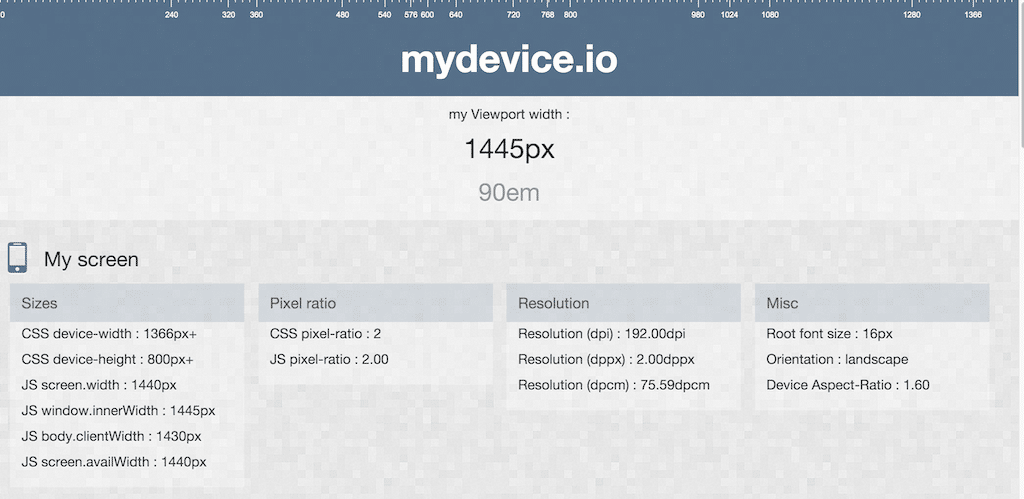Viewport: 1024px width, 499px height.
Task: Click the Misc panel header
Action: [871, 303]
